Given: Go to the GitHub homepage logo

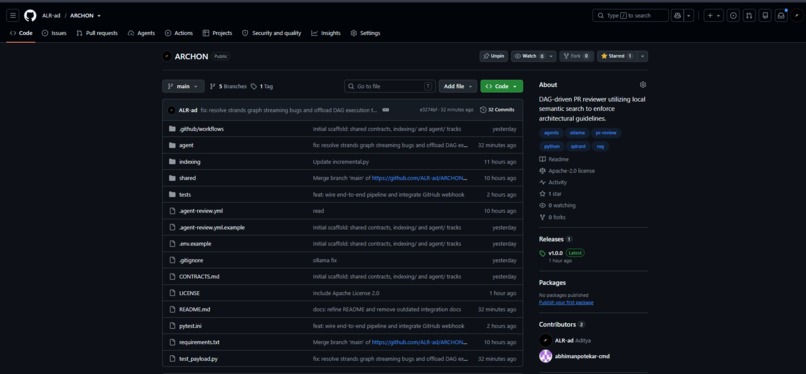Looking at the screenshot, I should pyautogui.click(x=30, y=15).
